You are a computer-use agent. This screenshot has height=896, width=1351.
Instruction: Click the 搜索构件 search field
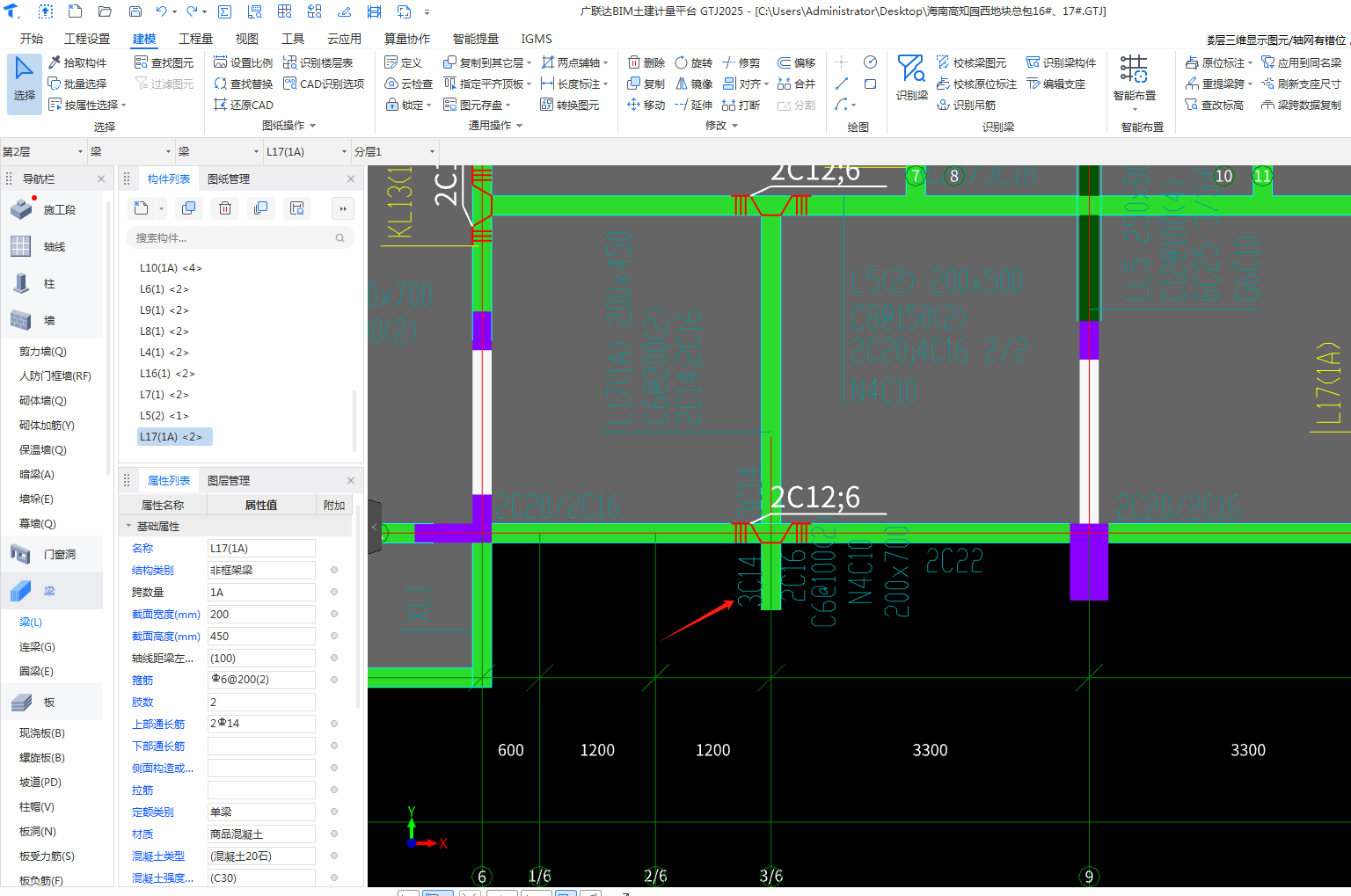tap(239, 237)
